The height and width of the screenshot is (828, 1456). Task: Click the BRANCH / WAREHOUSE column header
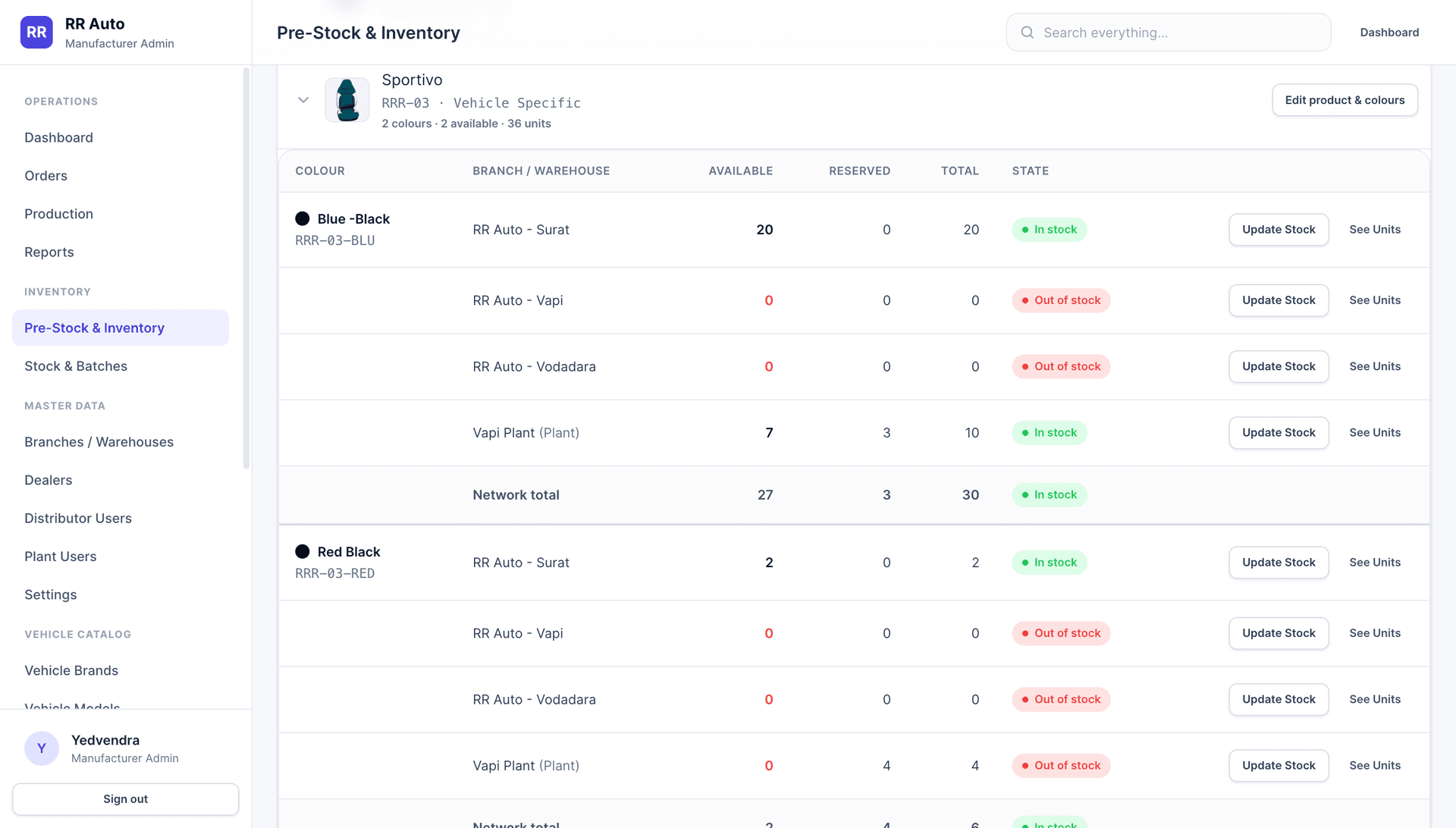(x=541, y=171)
